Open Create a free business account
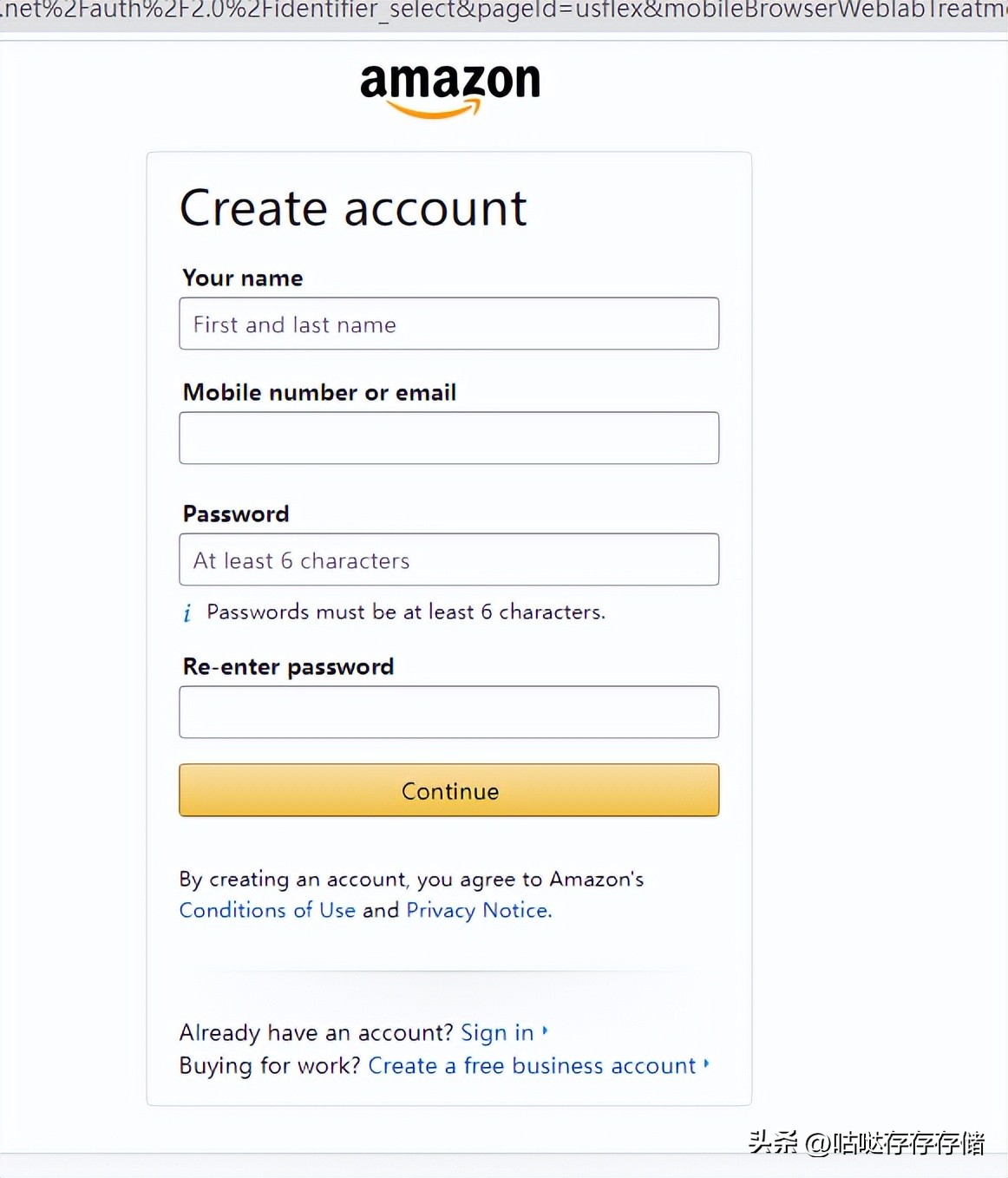1008x1178 pixels. (x=532, y=1065)
